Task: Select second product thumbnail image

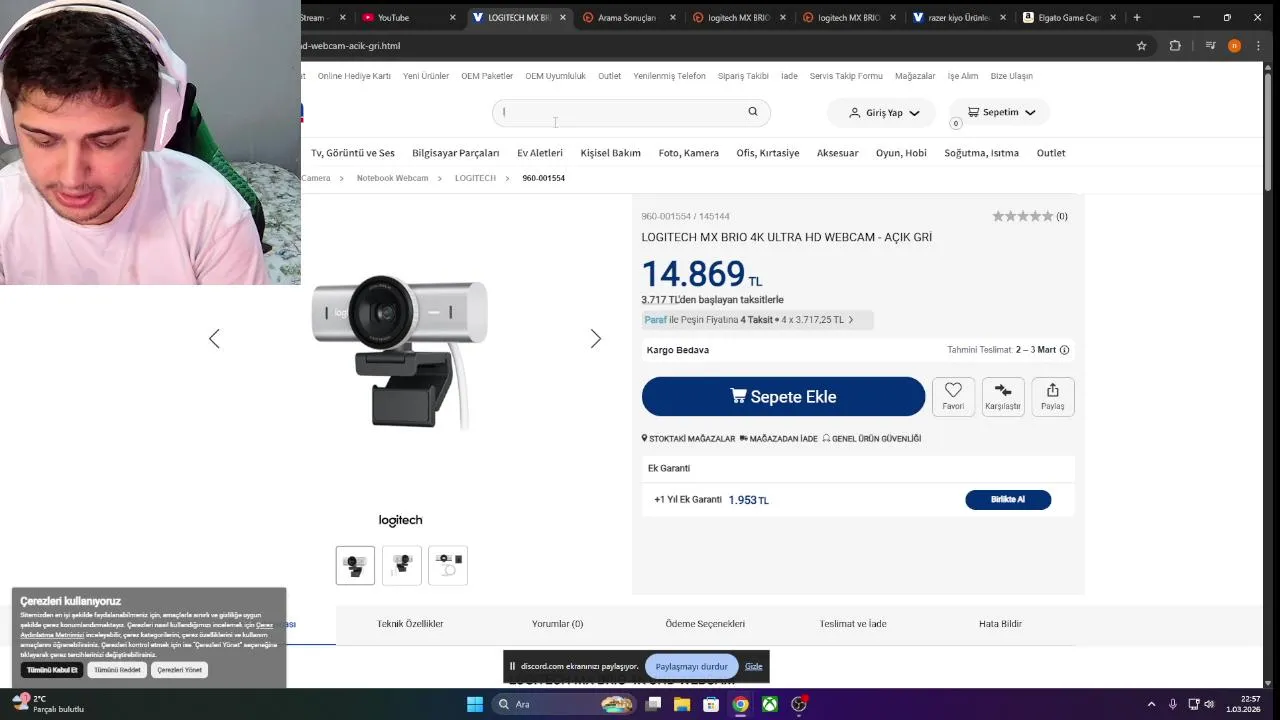Action: coord(402,565)
